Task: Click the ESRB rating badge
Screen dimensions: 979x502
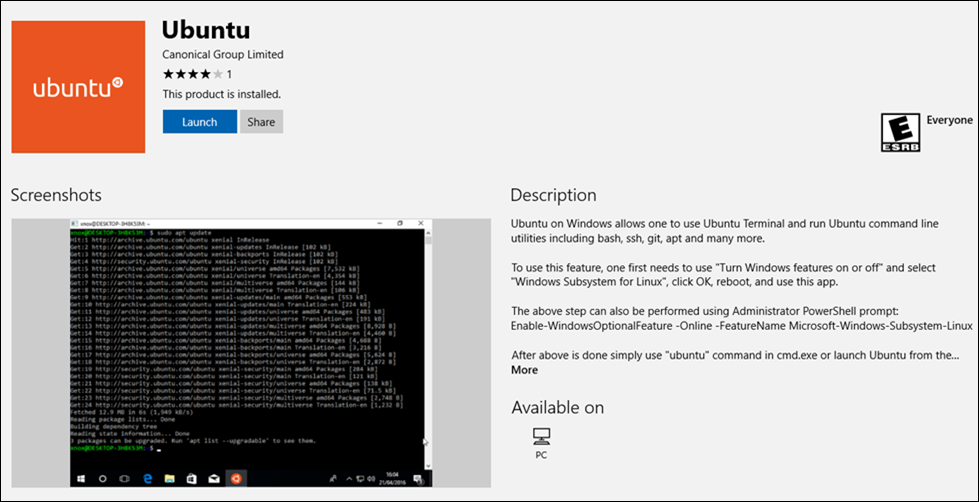Action: click(x=900, y=132)
